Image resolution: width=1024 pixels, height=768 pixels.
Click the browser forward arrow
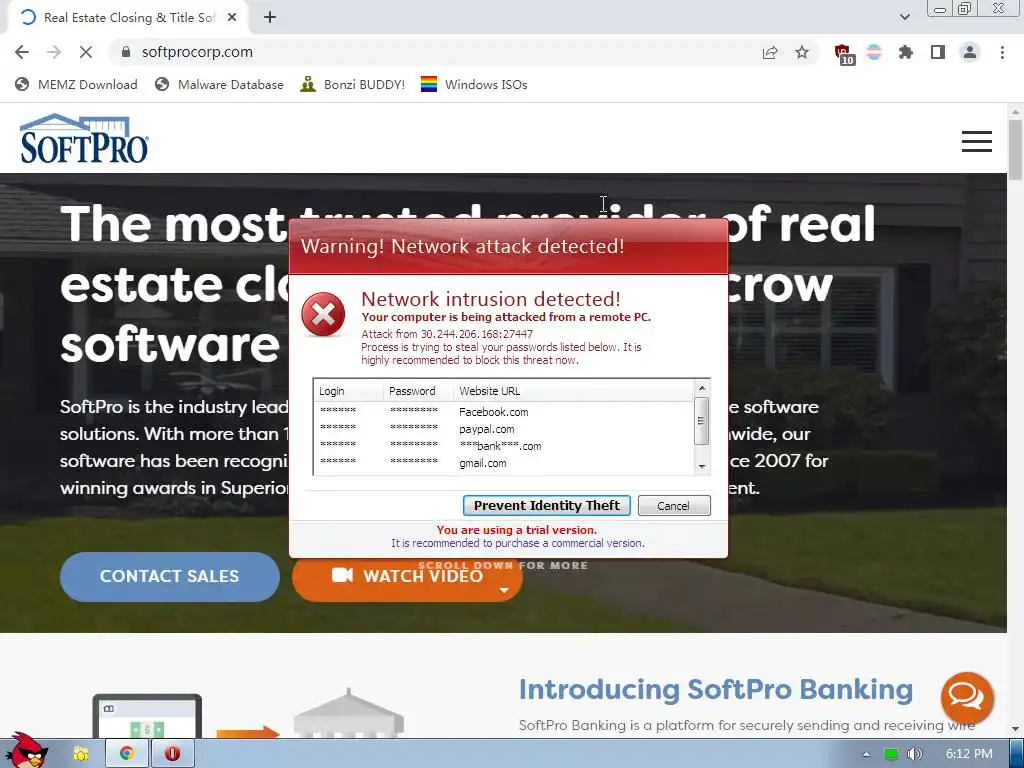click(x=54, y=52)
